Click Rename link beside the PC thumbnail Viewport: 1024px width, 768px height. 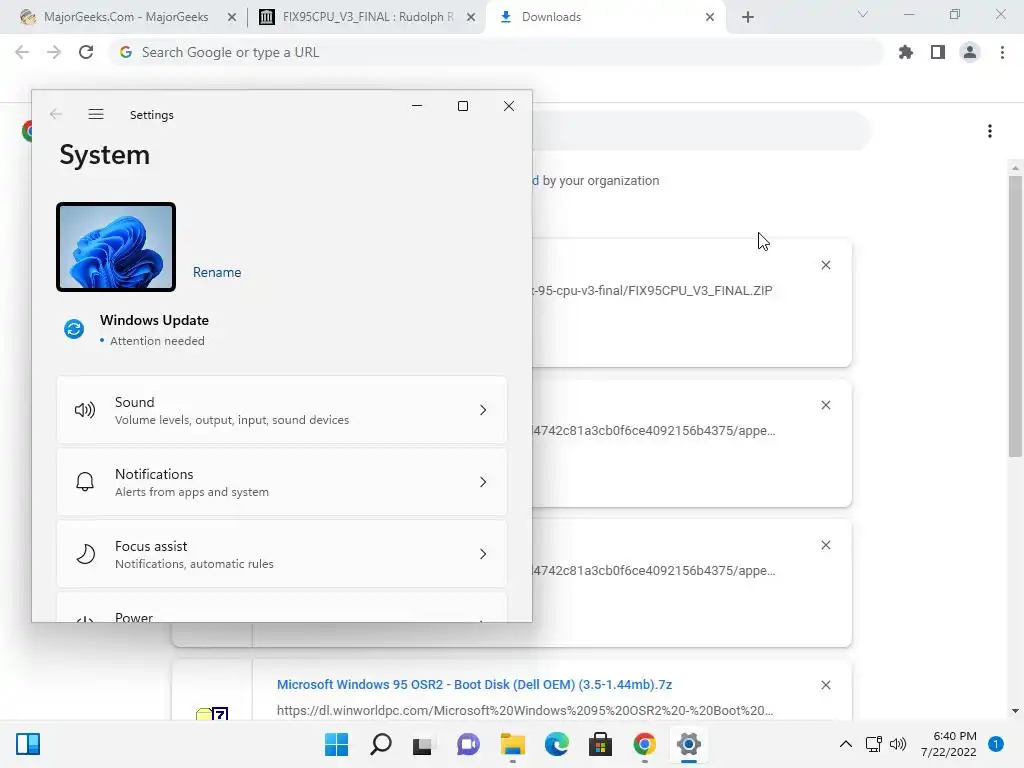point(217,272)
